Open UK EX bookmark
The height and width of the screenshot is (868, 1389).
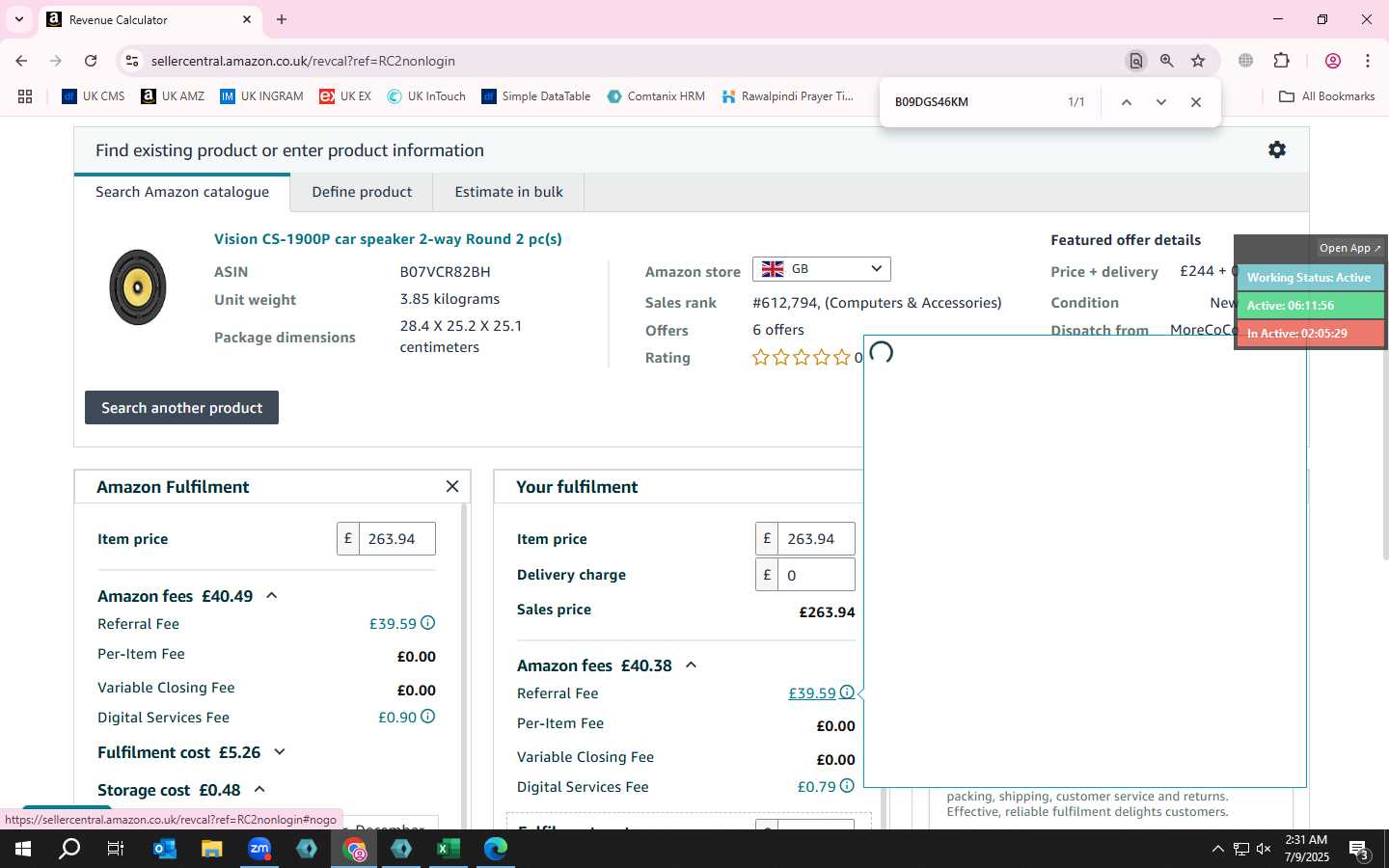pyautogui.click(x=345, y=96)
